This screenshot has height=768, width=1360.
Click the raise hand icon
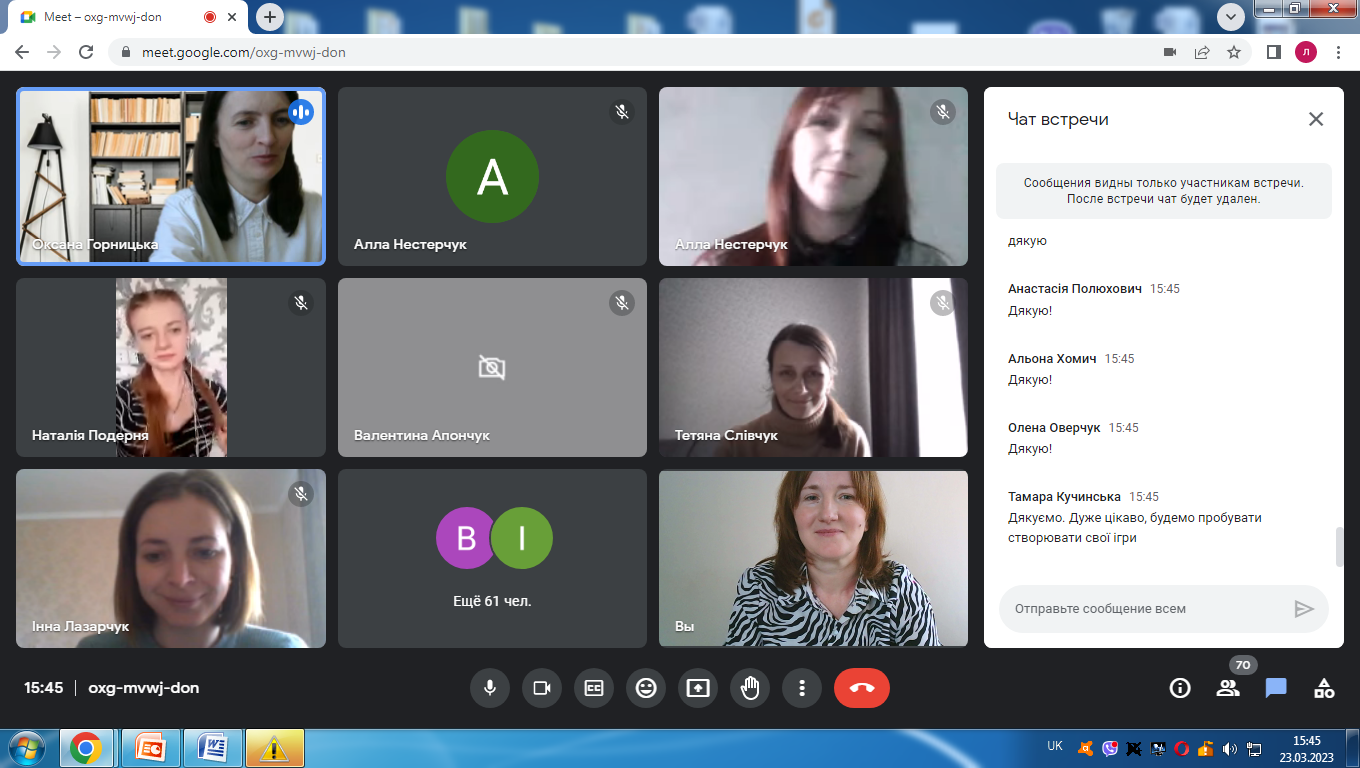(x=750, y=688)
